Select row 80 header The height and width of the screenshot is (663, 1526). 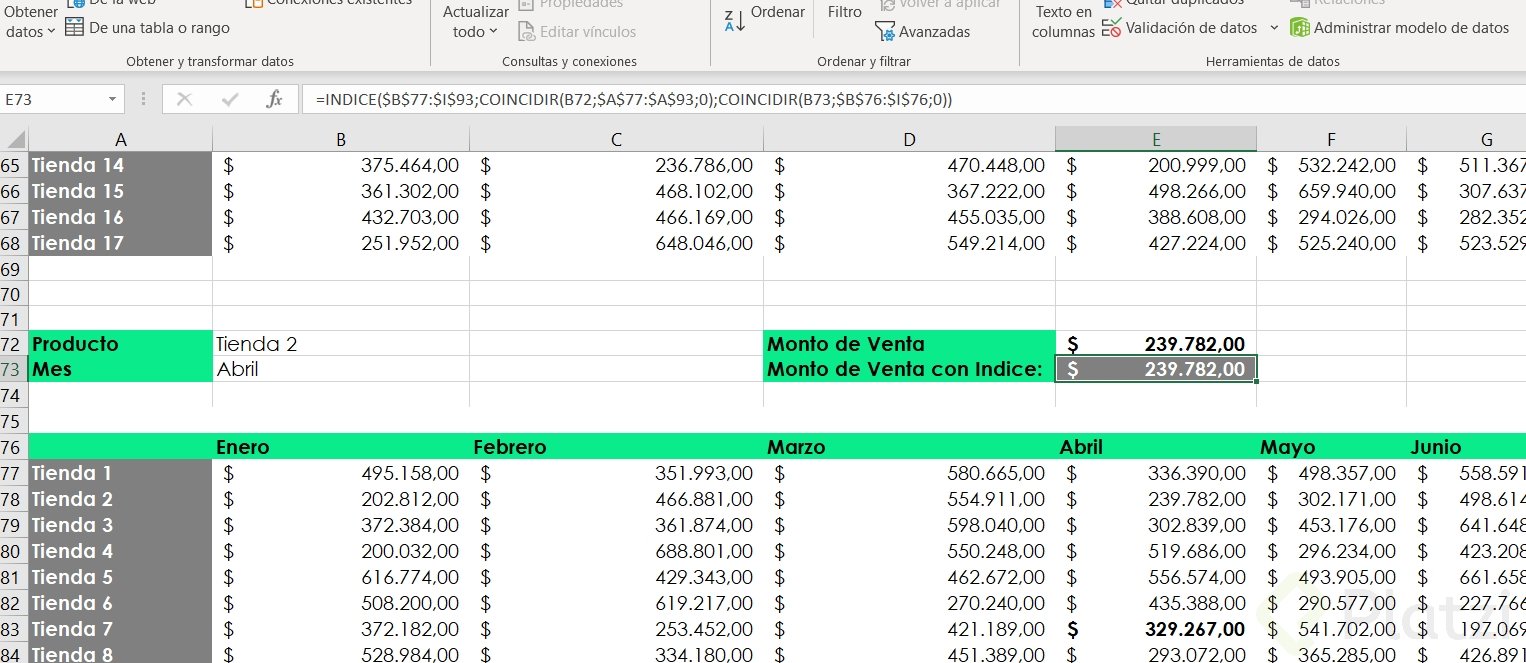pos(14,551)
